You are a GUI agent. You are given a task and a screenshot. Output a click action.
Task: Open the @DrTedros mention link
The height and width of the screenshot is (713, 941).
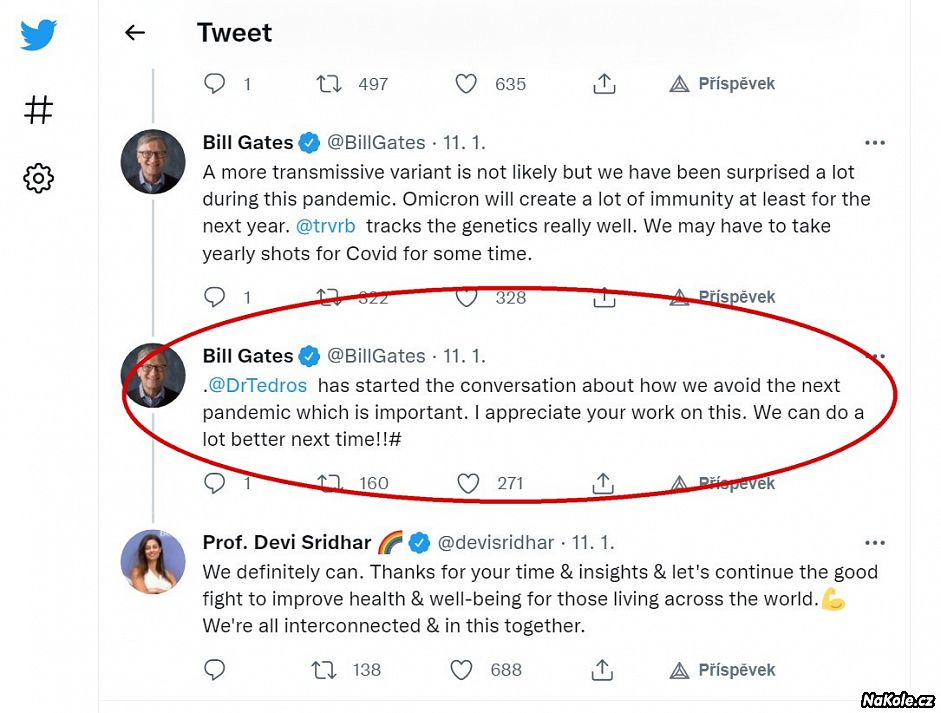(x=258, y=386)
